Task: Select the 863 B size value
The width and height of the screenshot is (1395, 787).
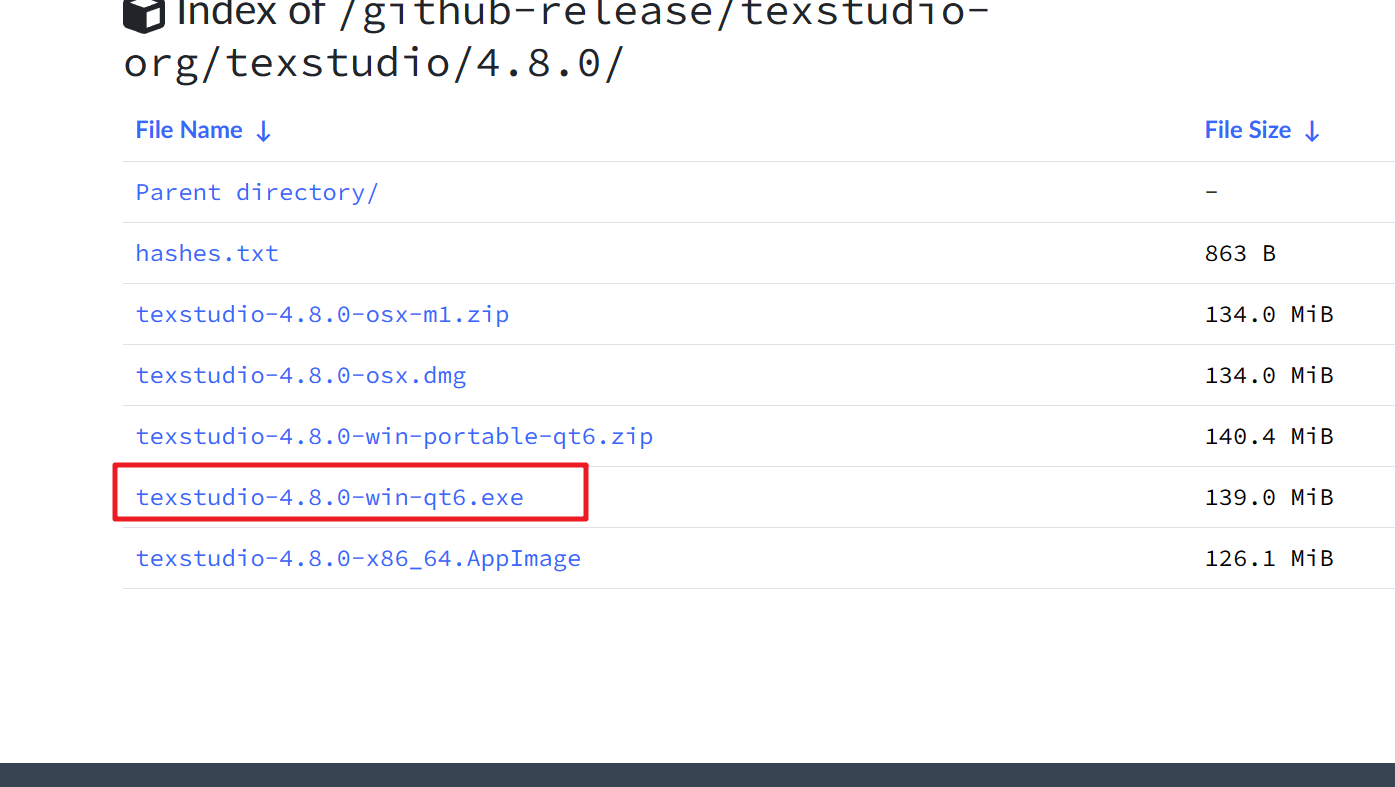Action: (x=1240, y=253)
